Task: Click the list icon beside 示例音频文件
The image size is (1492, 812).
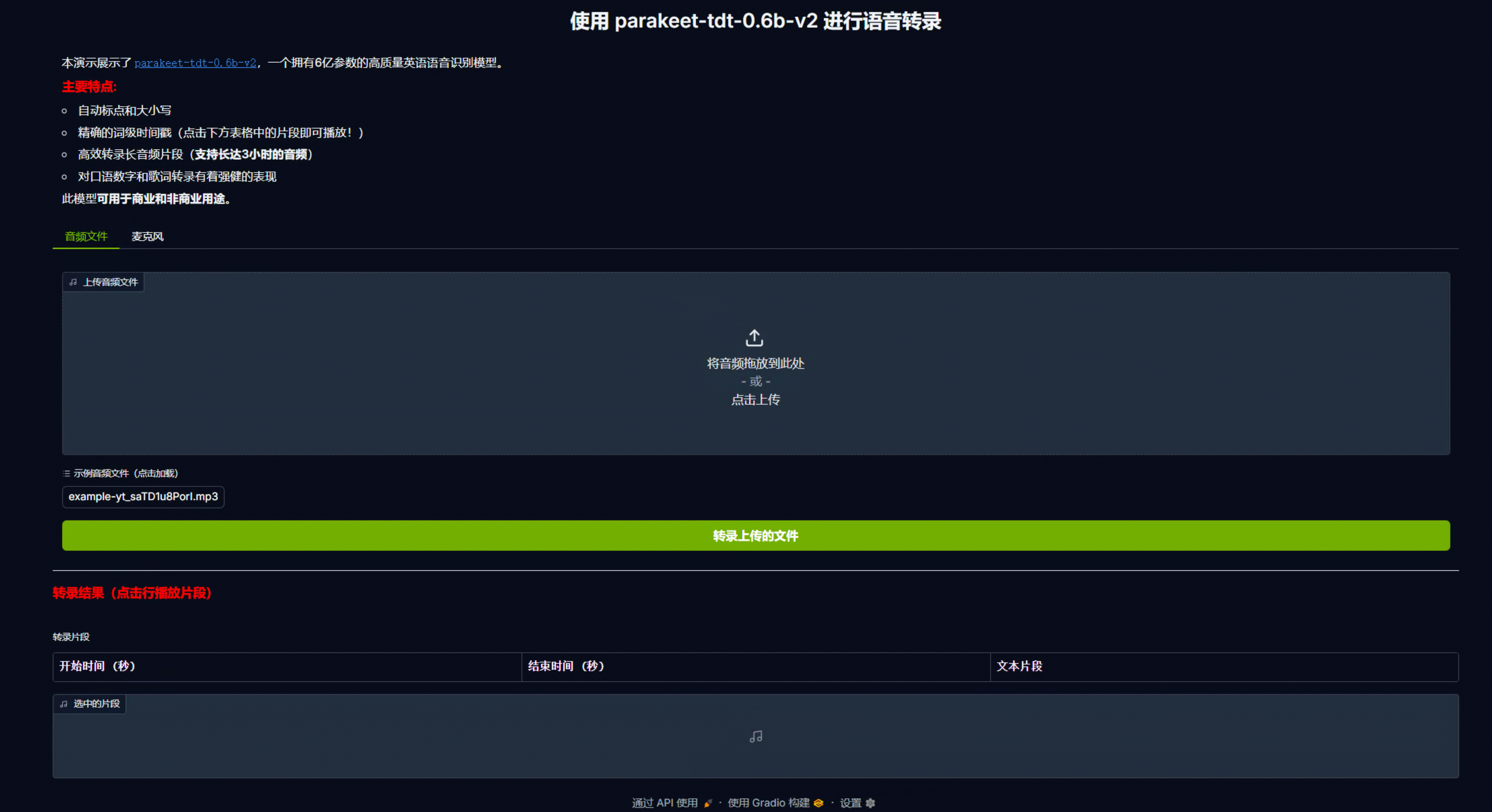Action: click(x=66, y=473)
